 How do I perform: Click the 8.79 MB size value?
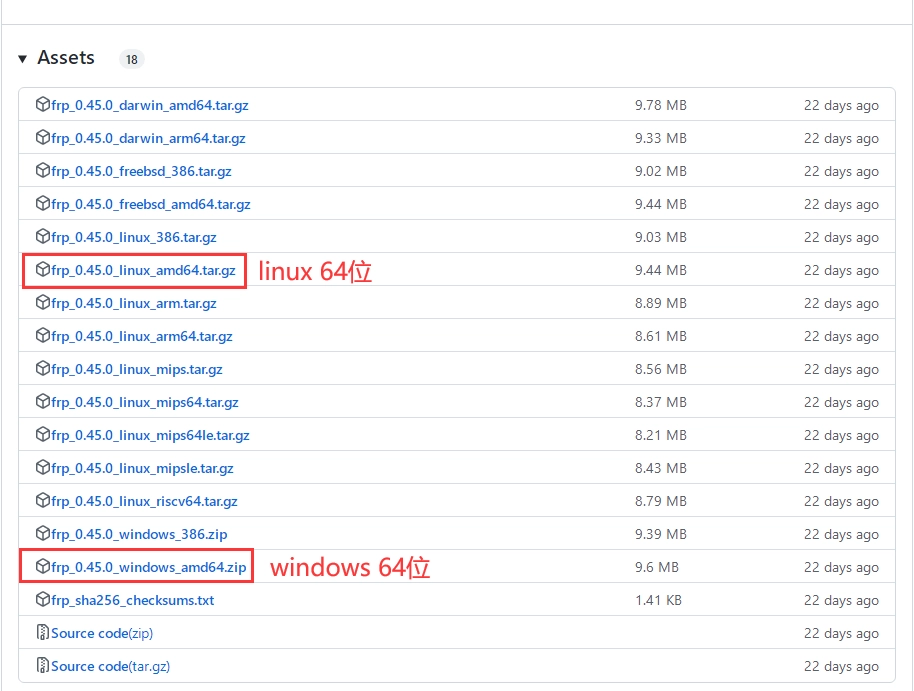tap(661, 501)
